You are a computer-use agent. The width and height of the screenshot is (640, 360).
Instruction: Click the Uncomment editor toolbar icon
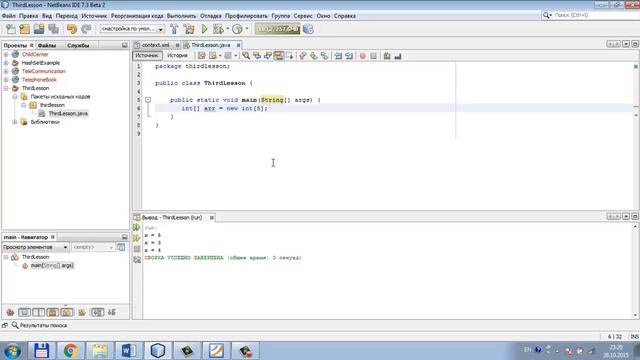click(398, 56)
